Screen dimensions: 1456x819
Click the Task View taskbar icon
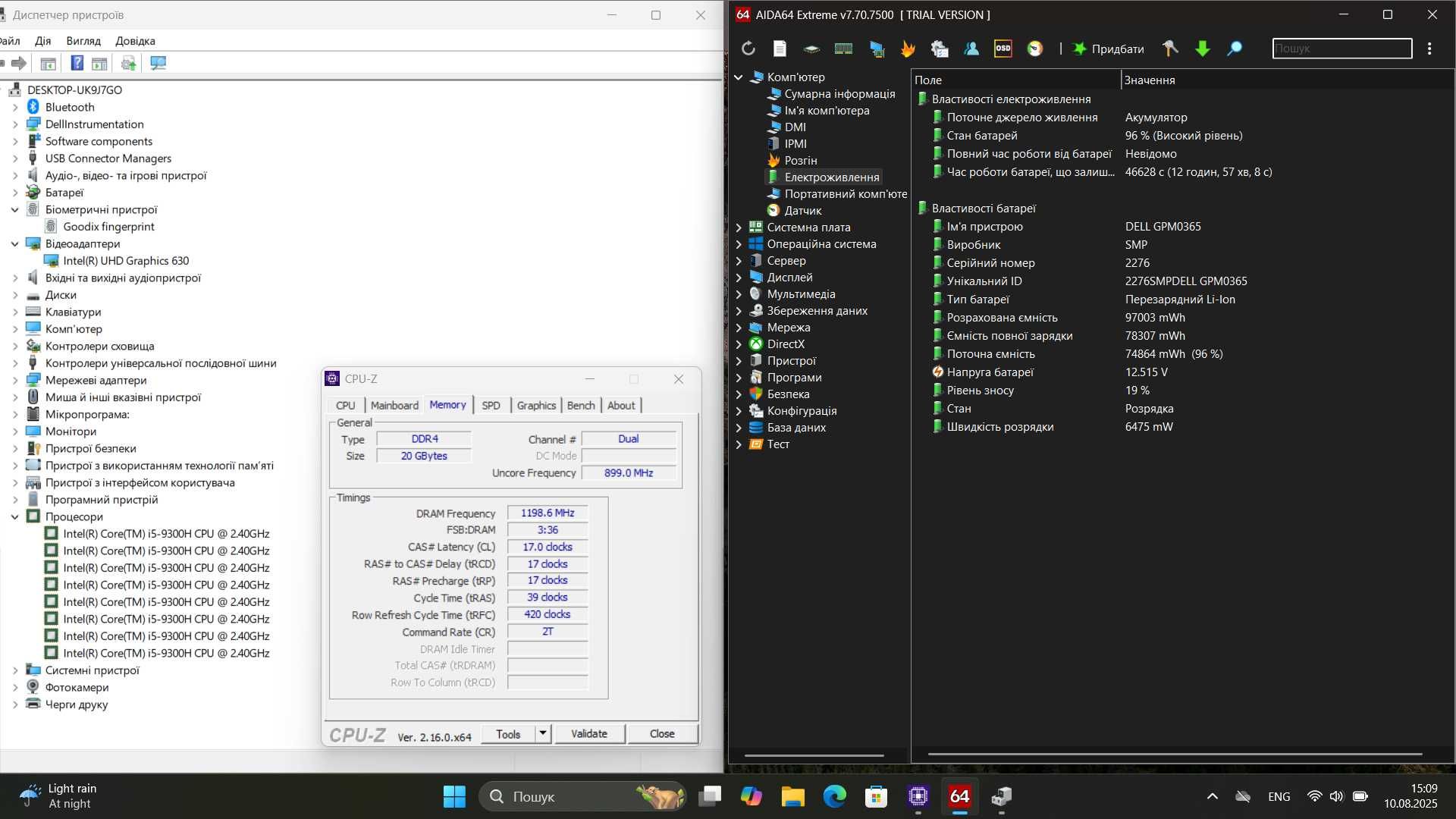(x=710, y=796)
